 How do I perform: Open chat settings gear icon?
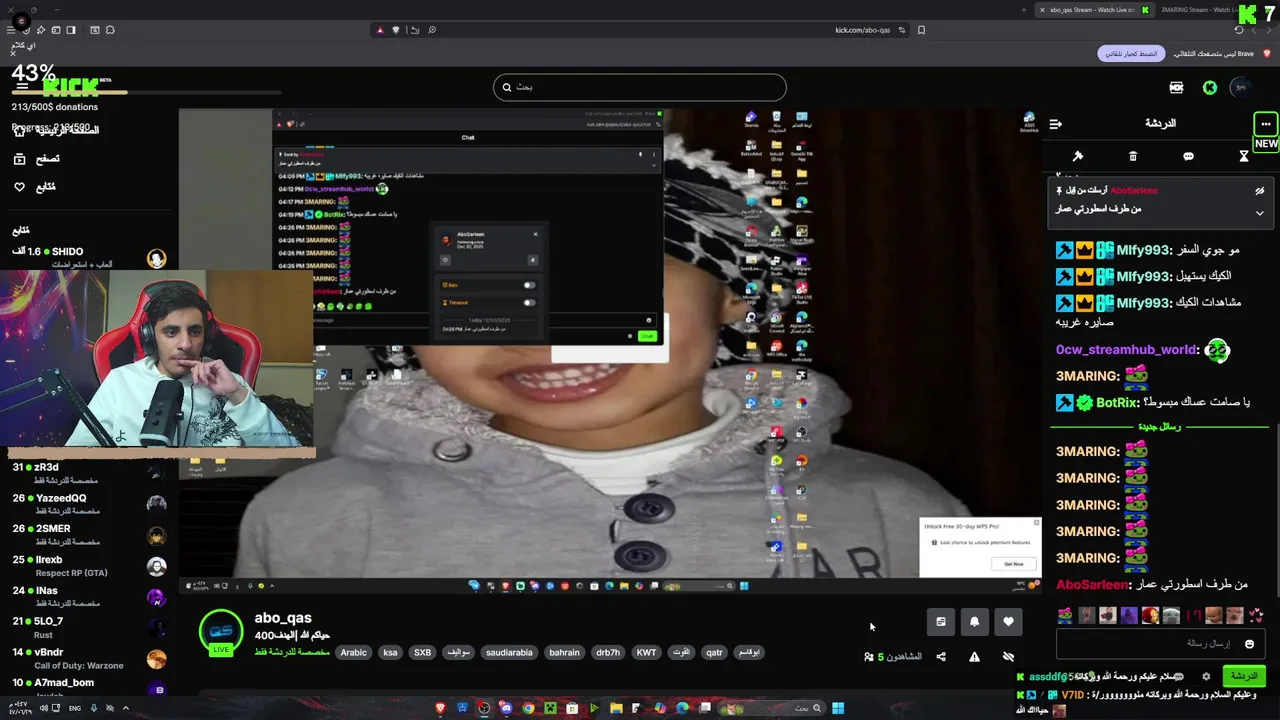1206,677
